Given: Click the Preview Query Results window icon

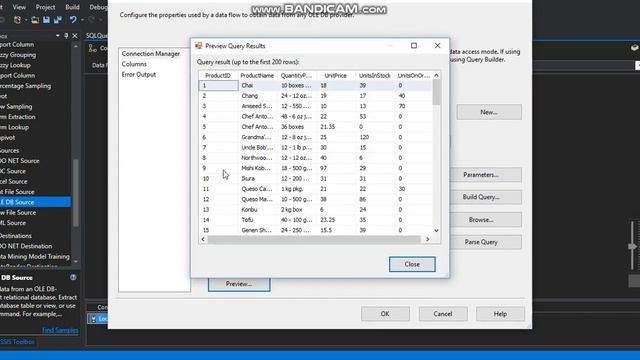Looking at the screenshot, I should (199, 46).
